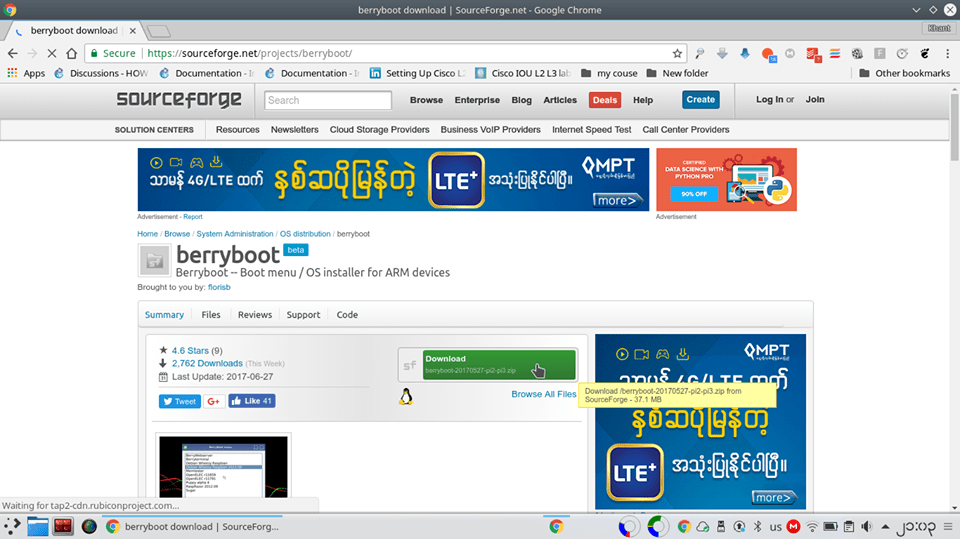Open the Other bookmarks folder
This screenshot has height=539, width=960.
pyautogui.click(x=904, y=73)
